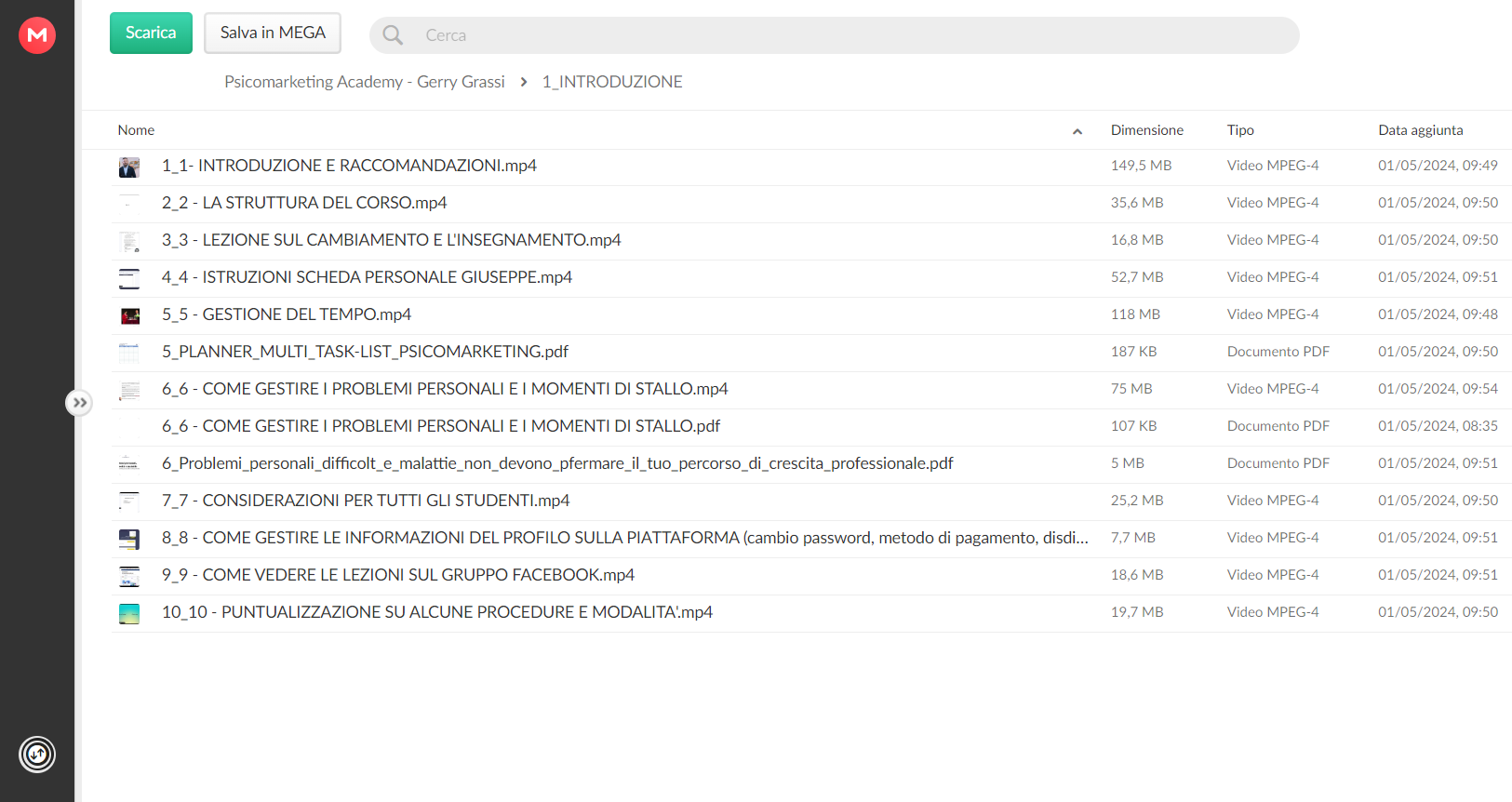Click the 35,6 MB size cell

1137,203
